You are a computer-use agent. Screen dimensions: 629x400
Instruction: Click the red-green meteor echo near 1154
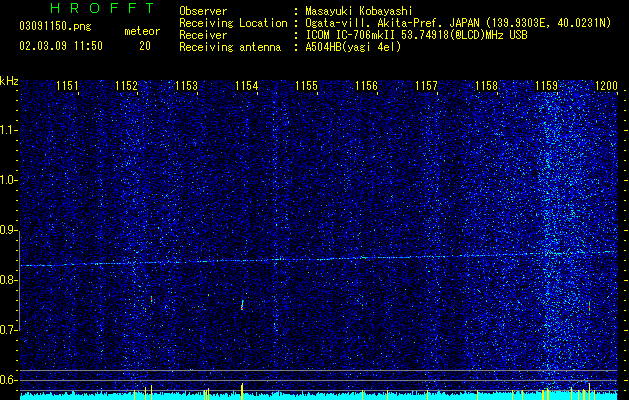pyautogui.click(x=242, y=305)
